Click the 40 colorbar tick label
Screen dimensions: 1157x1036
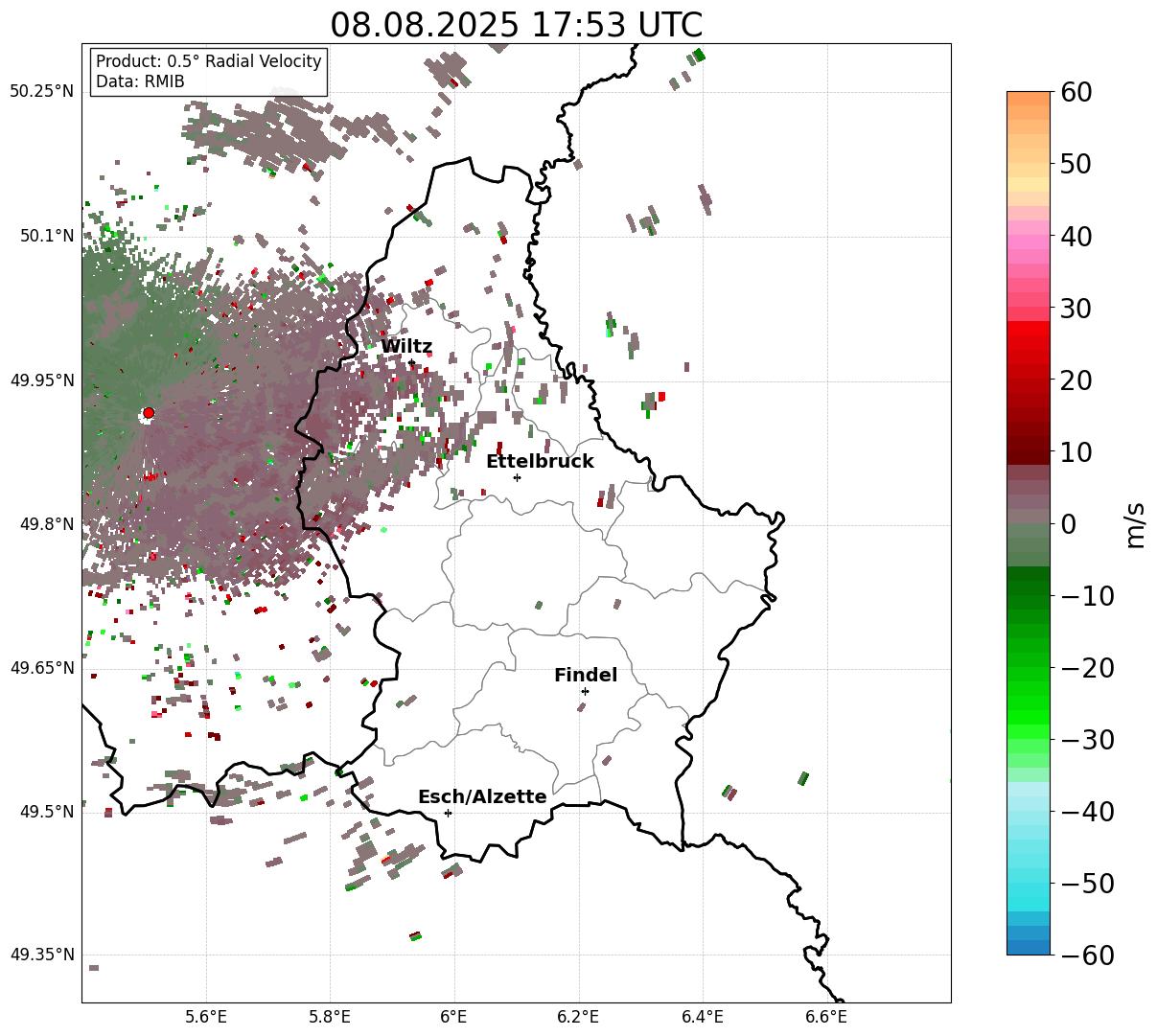1076,236
